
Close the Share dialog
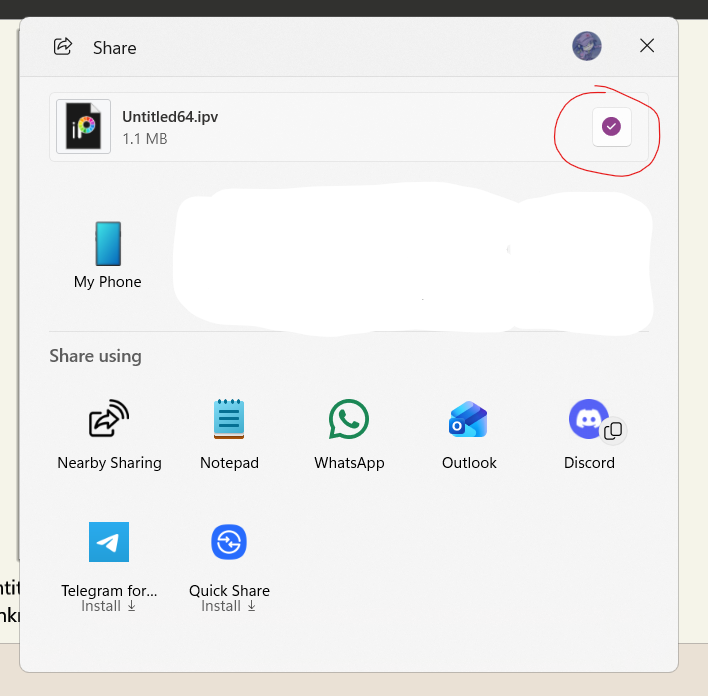647,46
